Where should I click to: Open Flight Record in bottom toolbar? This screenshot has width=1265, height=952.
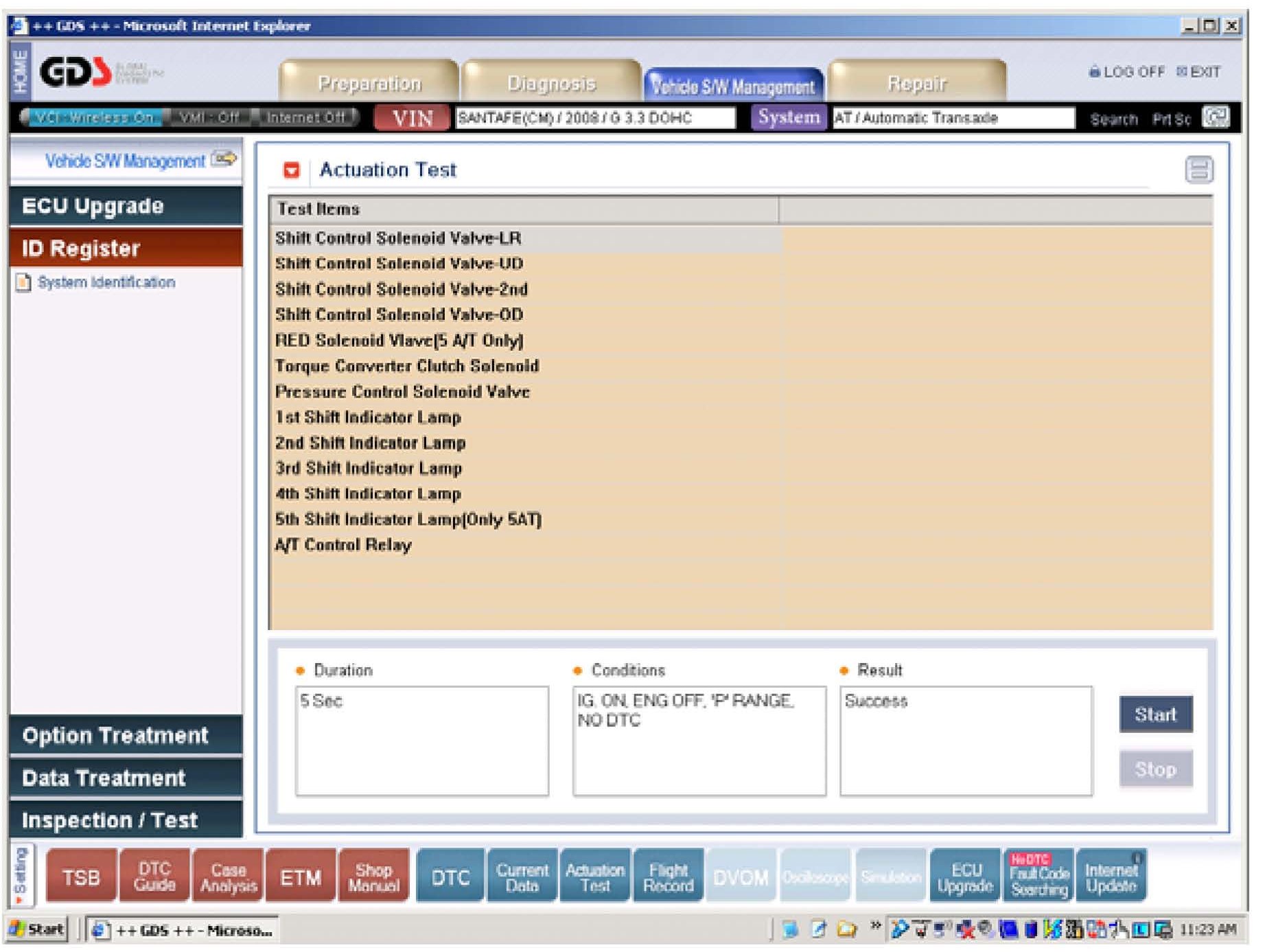[x=668, y=877]
